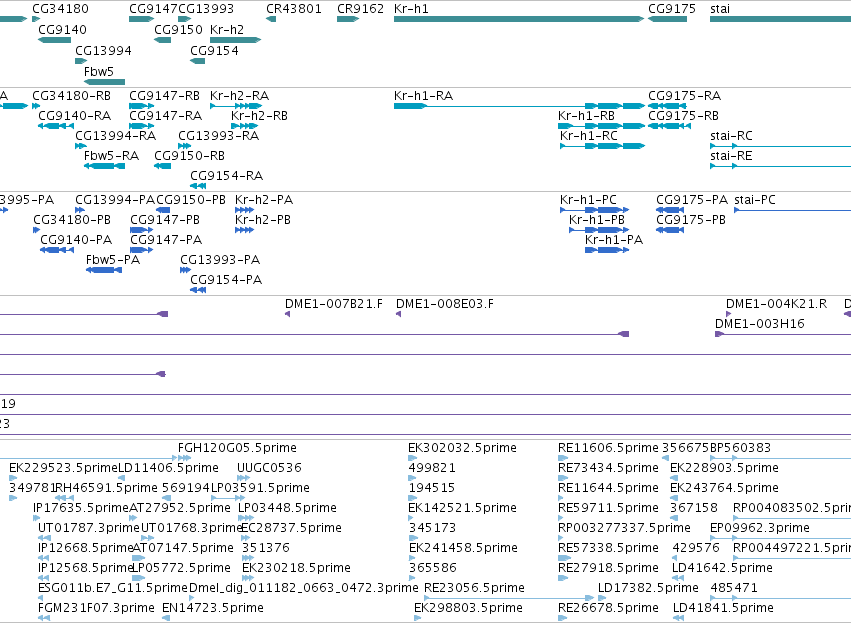Click the CG34180-PB protein label
Screen dimensions: 851x623
[x=72, y=220]
